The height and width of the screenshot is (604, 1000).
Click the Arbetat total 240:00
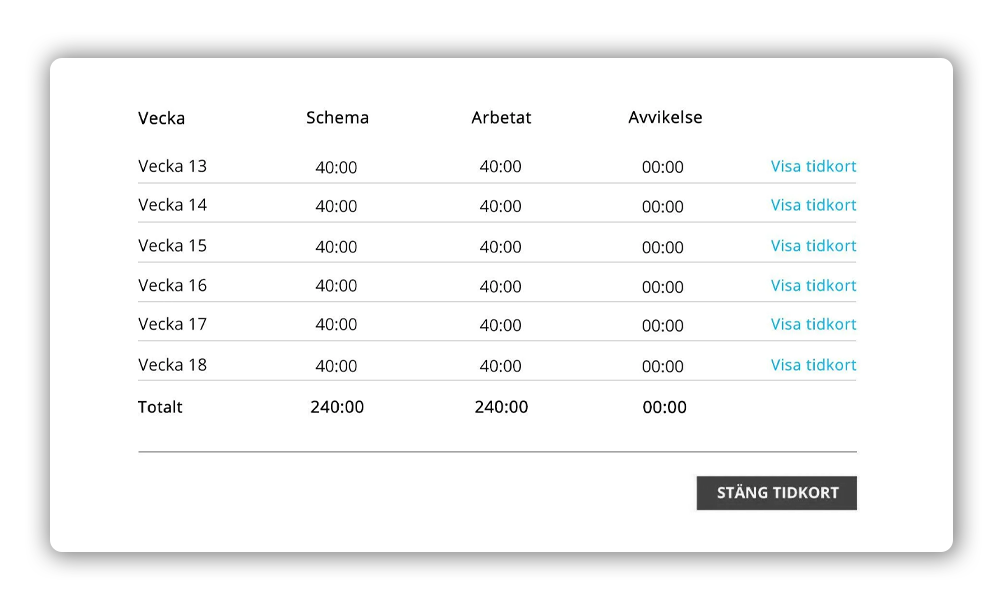501,407
